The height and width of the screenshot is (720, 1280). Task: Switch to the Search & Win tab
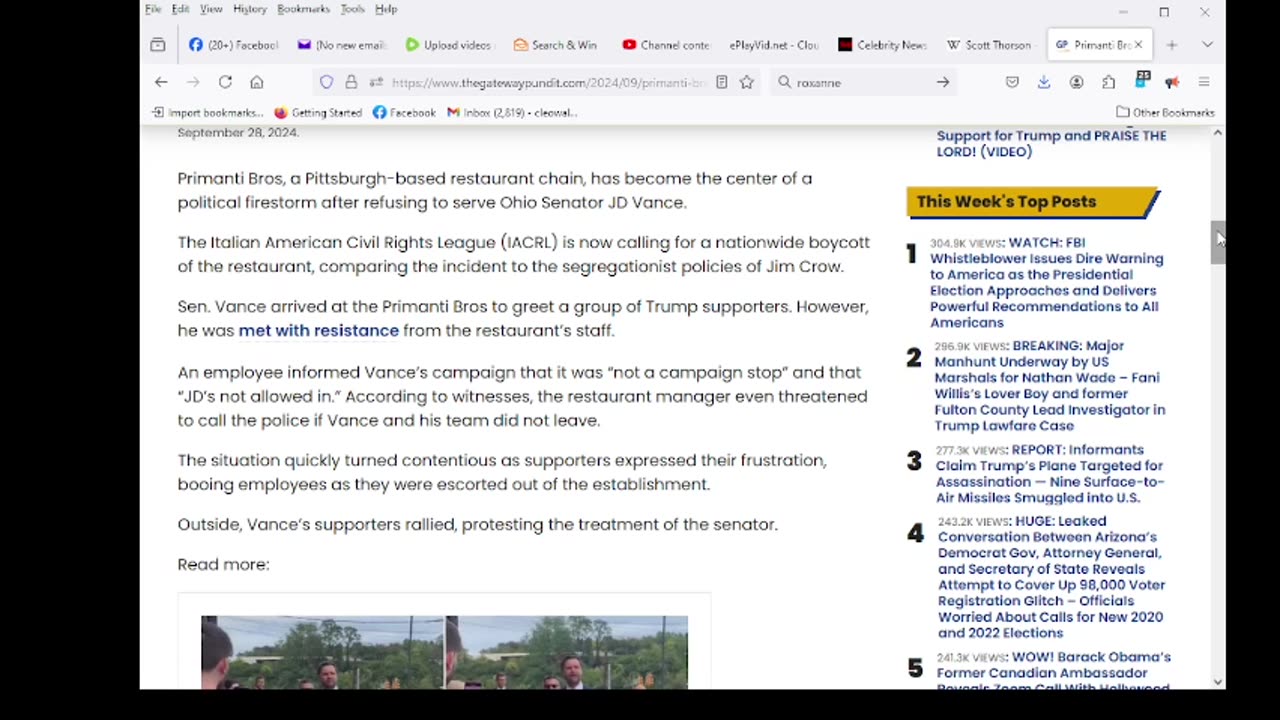(556, 45)
